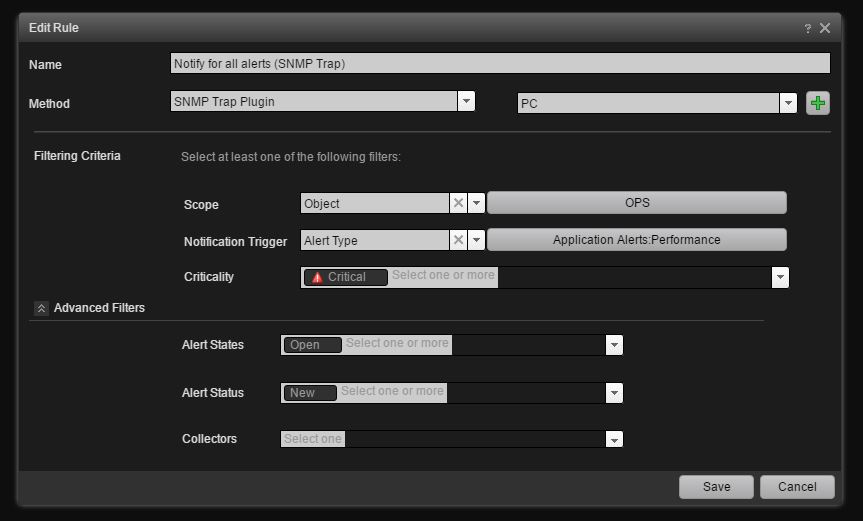Select the Open alert state tag
This screenshot has width=863, height=521.
(x=313, y=345)
